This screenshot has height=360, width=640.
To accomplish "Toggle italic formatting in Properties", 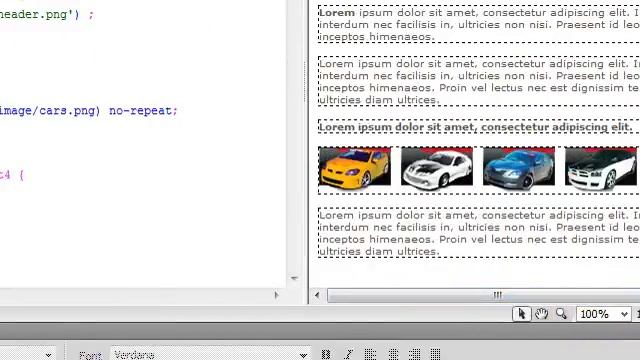I will click(348, 354).
